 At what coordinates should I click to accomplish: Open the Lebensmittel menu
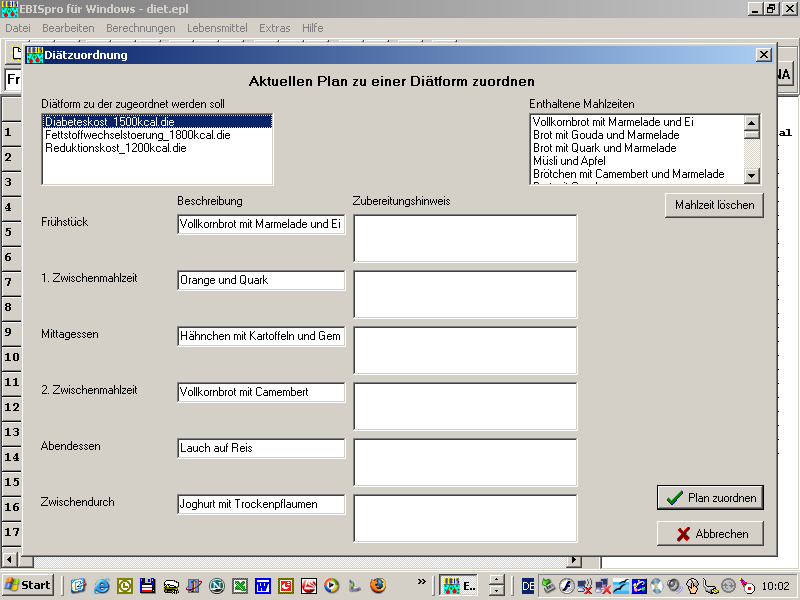[x=217, y=28]
